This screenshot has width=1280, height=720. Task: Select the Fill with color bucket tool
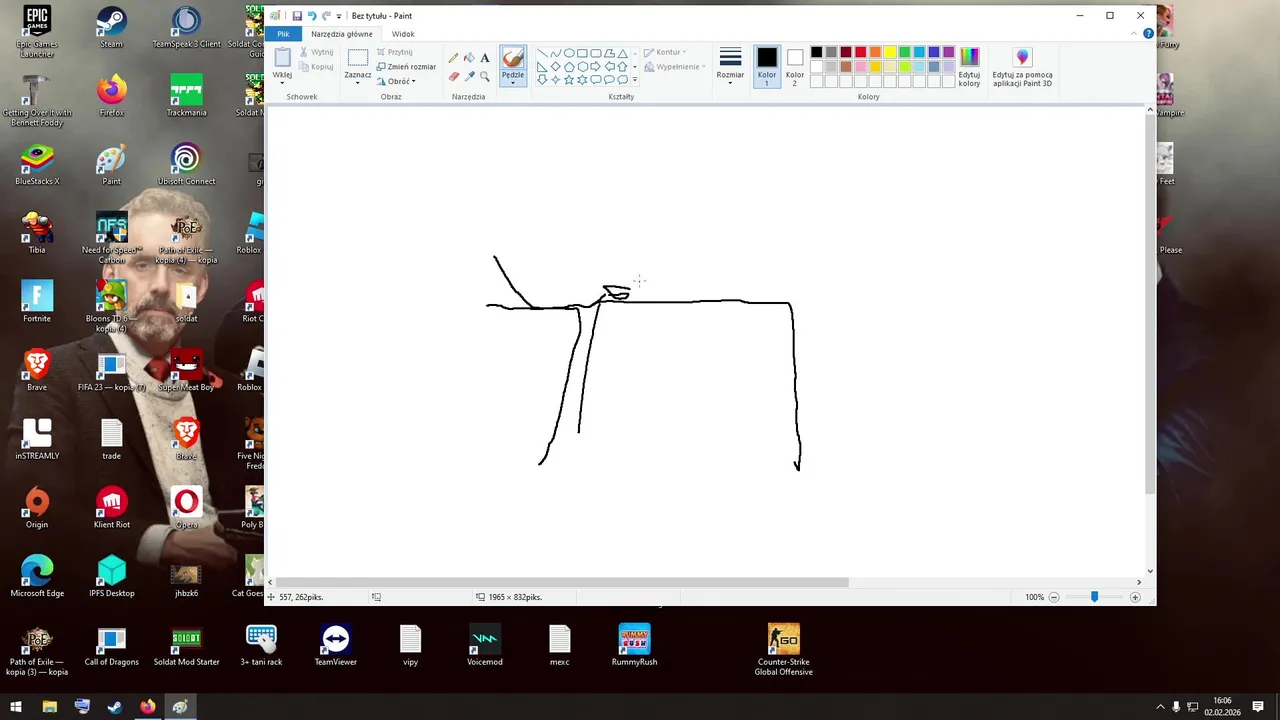469,58
